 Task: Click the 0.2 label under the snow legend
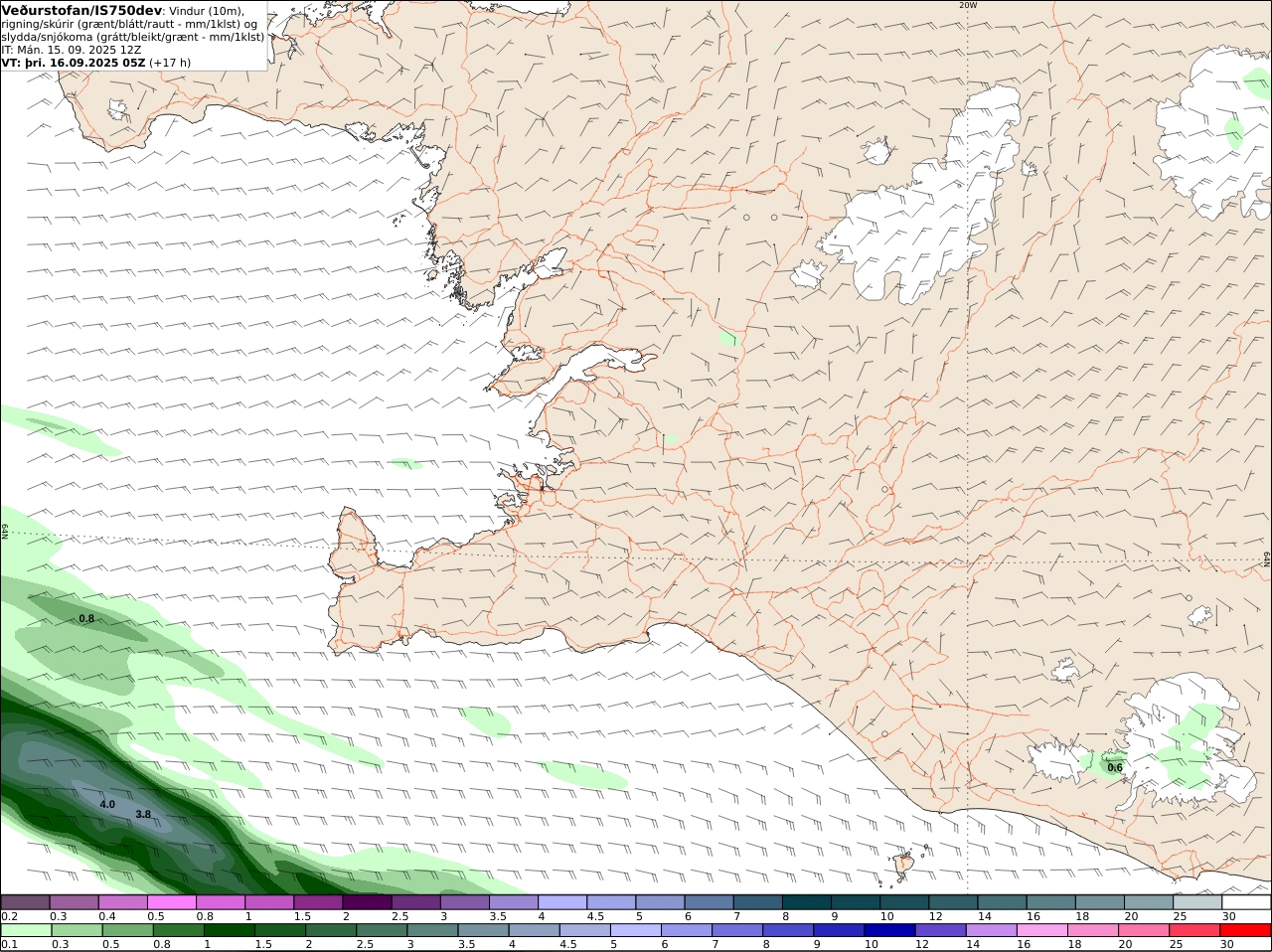pos(9,916)
